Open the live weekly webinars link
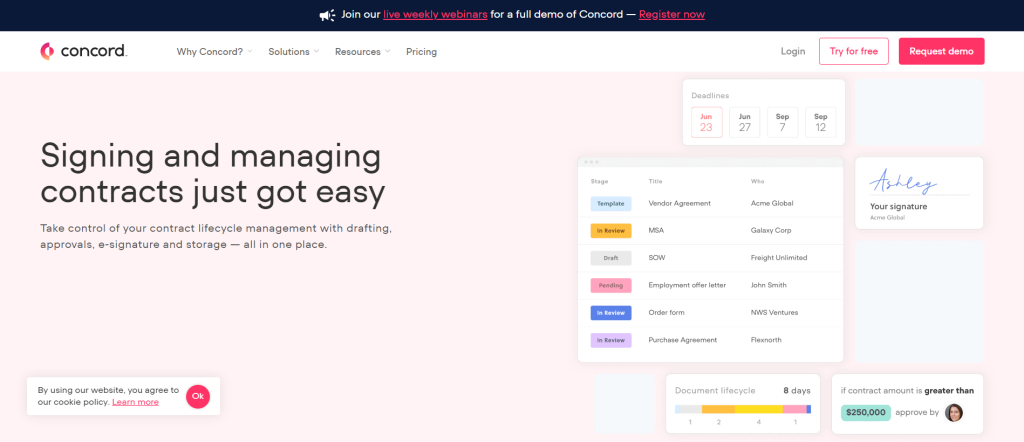1024x442 pixels. pos(435,14)
